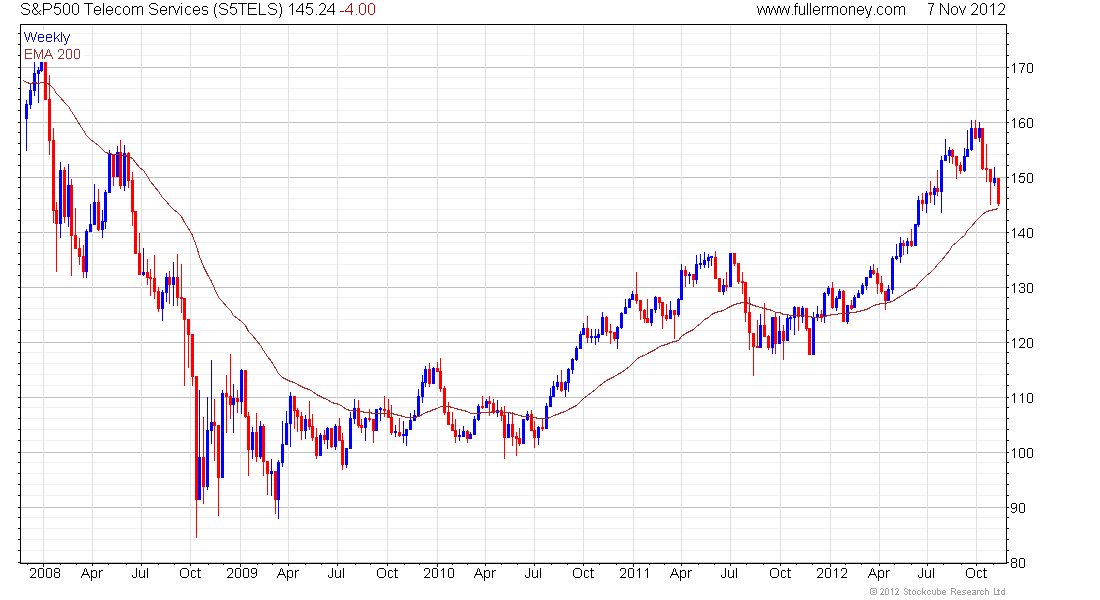The width and height of the screenshot is (1100, 600).
Task: Click the 2008 year label on time axis
Action: 45,573
